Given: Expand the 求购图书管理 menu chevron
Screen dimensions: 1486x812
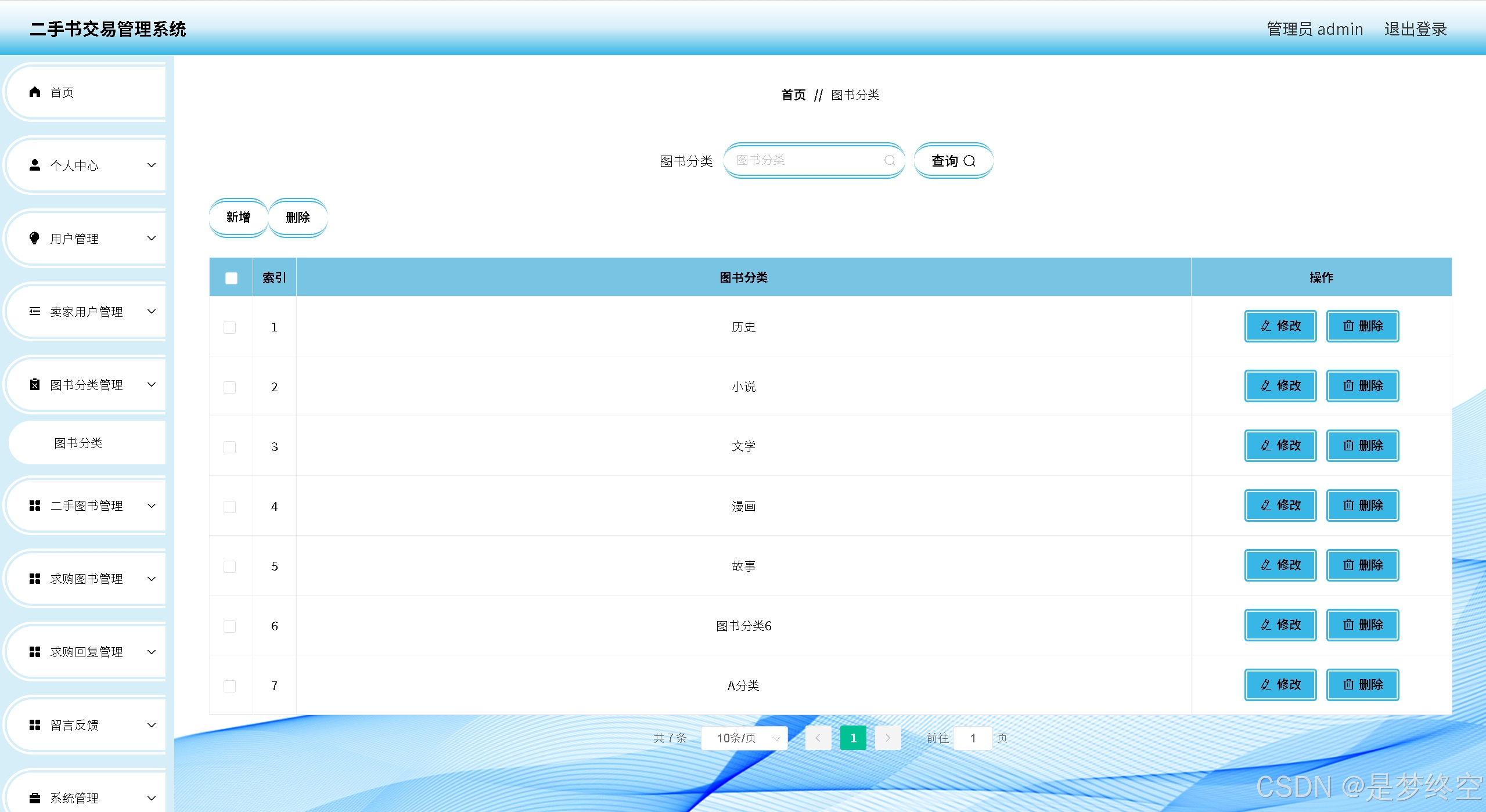Looking at the screenshot, I should pos(152,579).
